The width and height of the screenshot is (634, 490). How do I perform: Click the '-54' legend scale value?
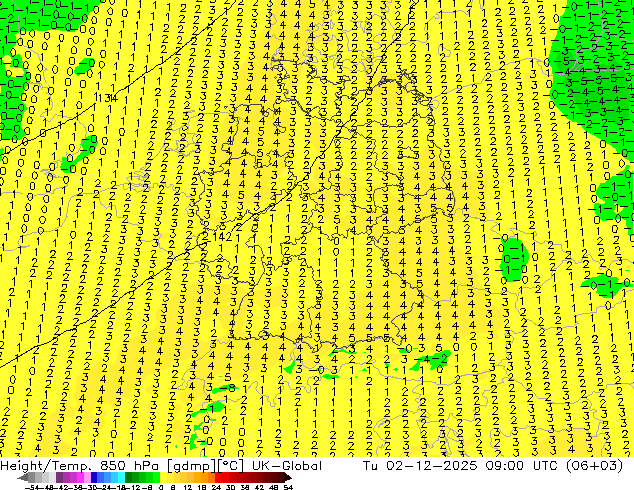tap(32, 488)
